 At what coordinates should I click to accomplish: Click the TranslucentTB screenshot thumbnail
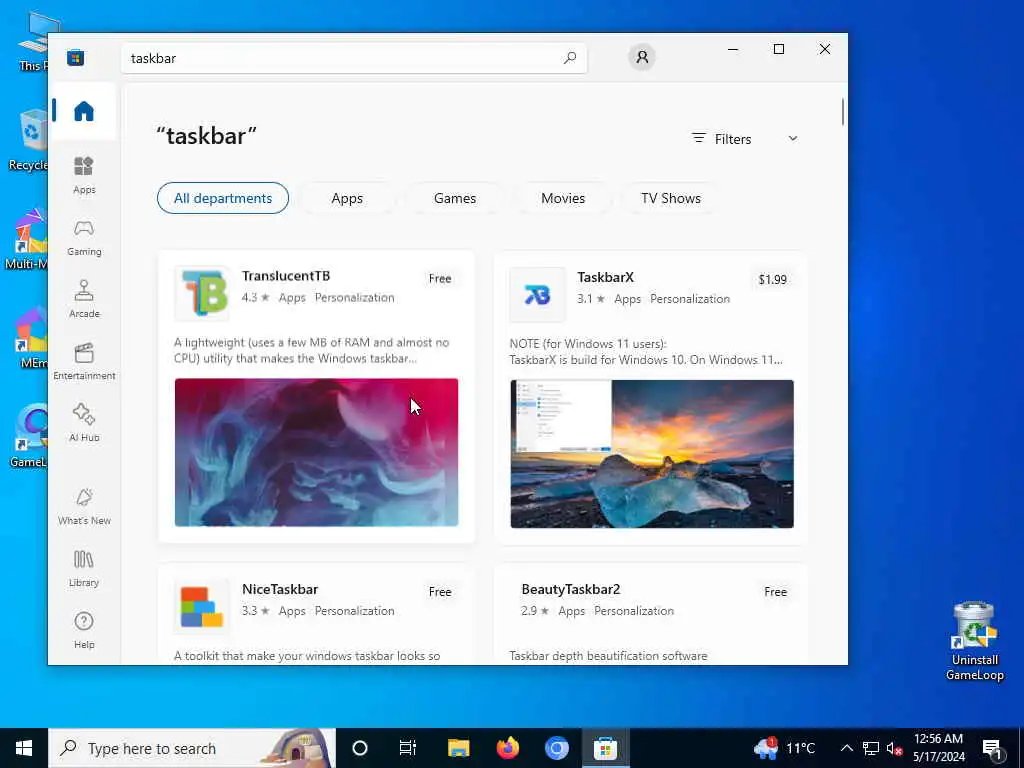point(316,452)
